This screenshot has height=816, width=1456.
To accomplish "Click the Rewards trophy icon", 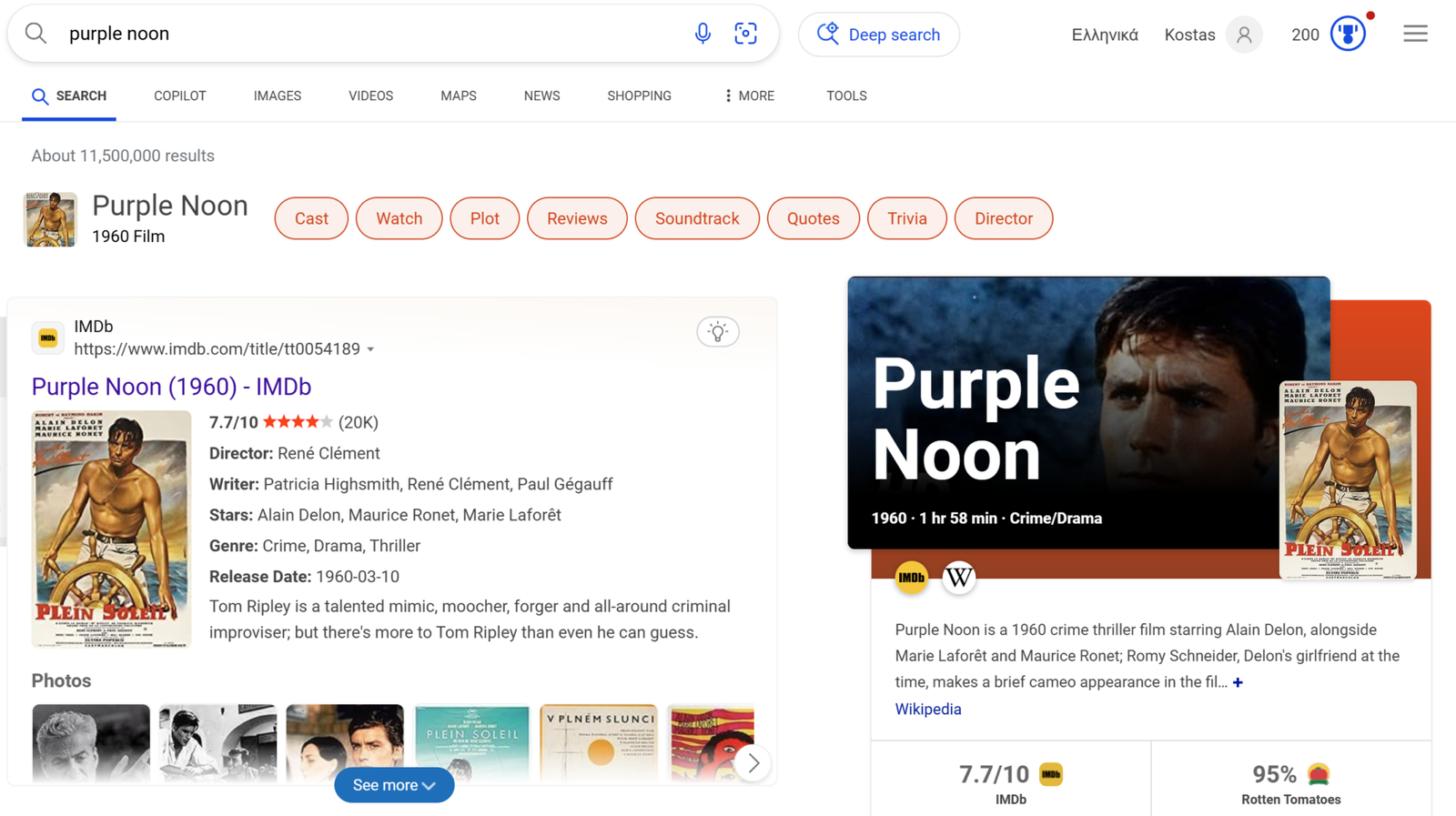I will click(x=1348, y=35).
